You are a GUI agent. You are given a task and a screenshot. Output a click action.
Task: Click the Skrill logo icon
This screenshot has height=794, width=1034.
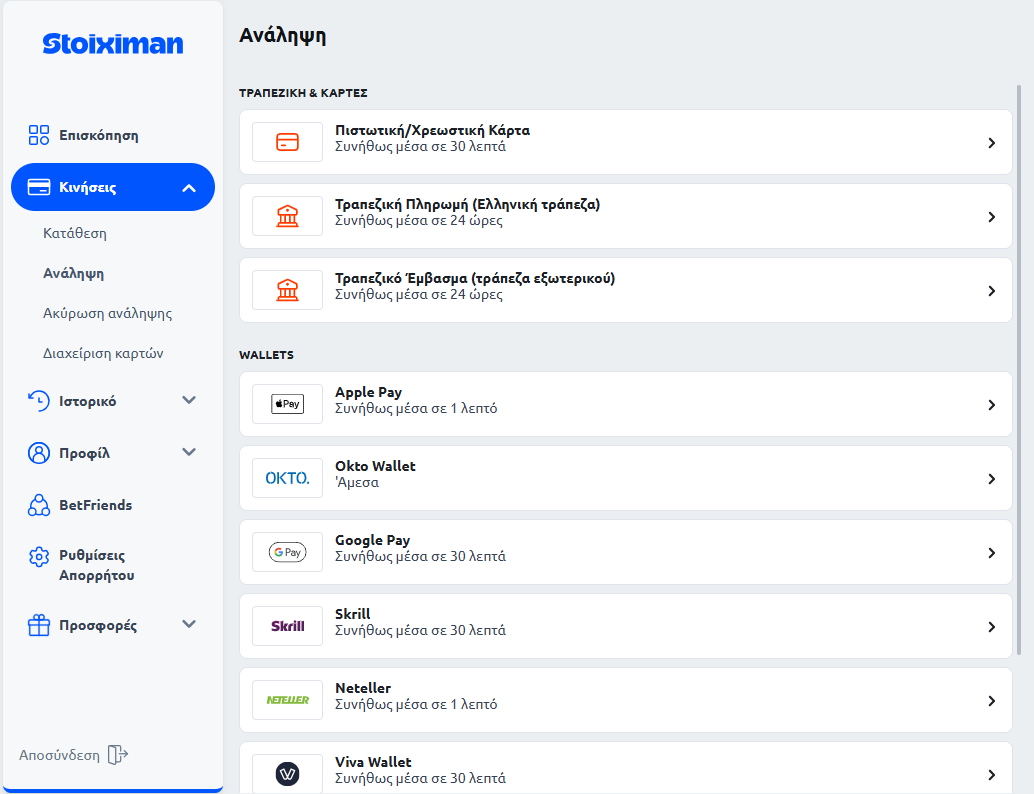[x=287, y=626]
